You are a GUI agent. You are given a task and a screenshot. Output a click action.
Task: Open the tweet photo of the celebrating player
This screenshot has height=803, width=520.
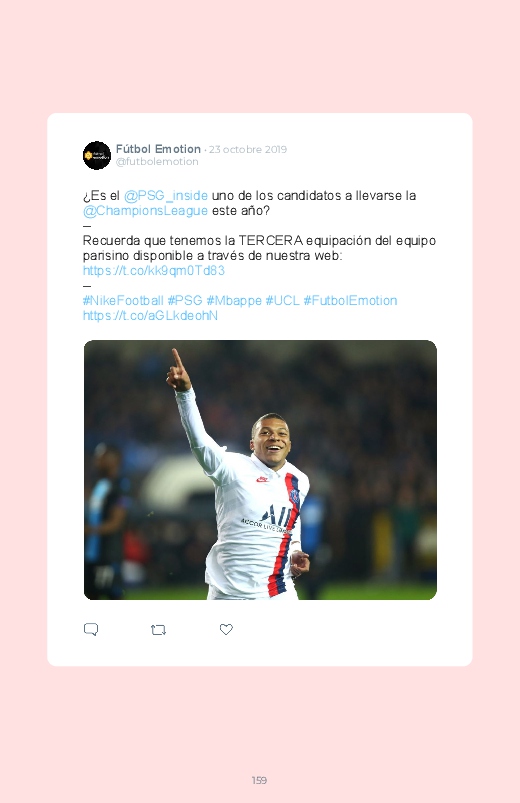[x=260, y=470]
